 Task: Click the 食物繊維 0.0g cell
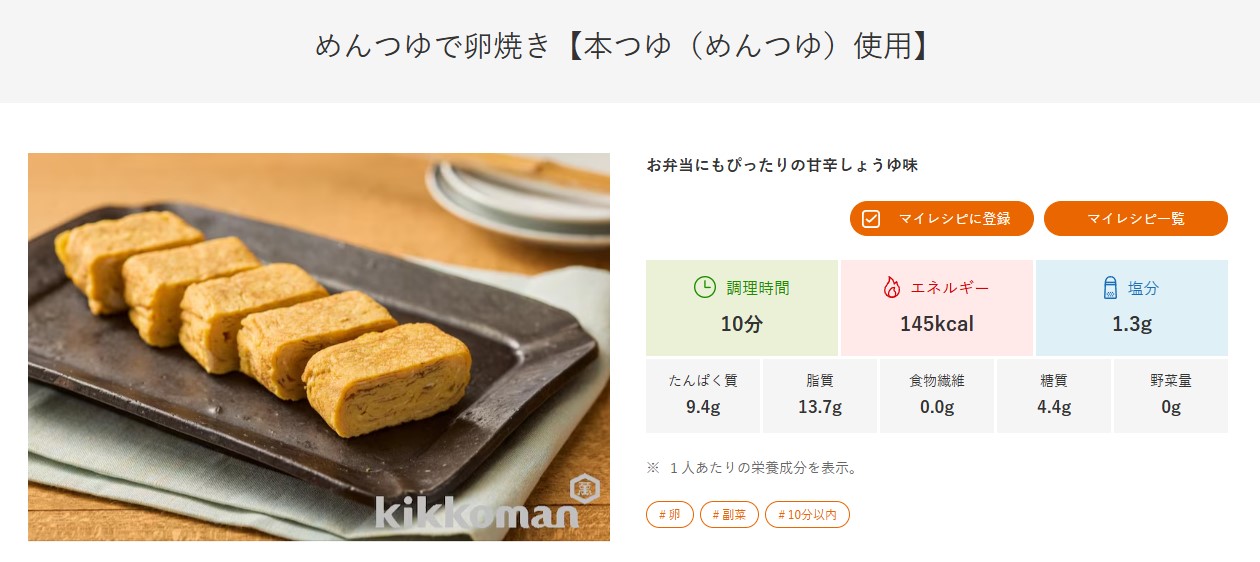[x=937, y=396]
